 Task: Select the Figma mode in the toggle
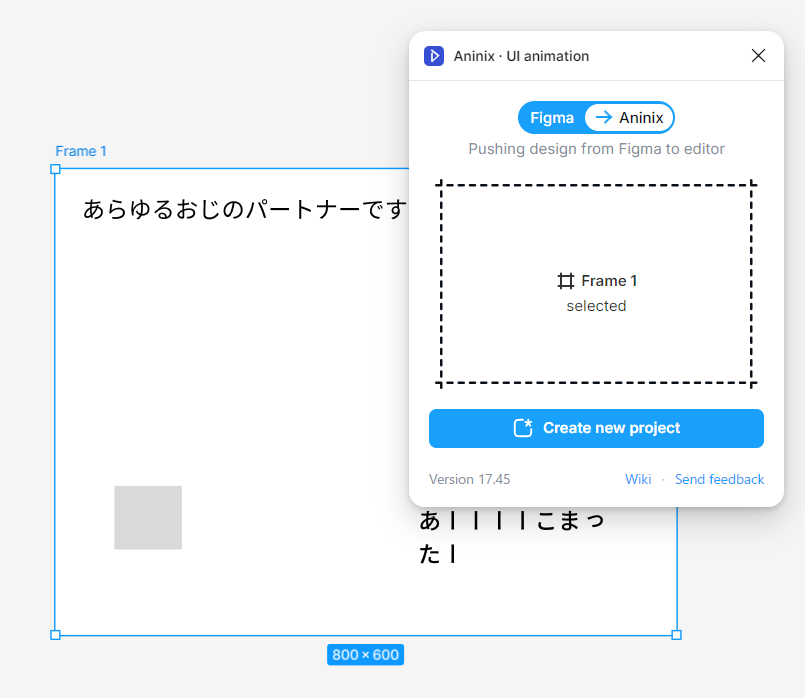pos(552,118)
